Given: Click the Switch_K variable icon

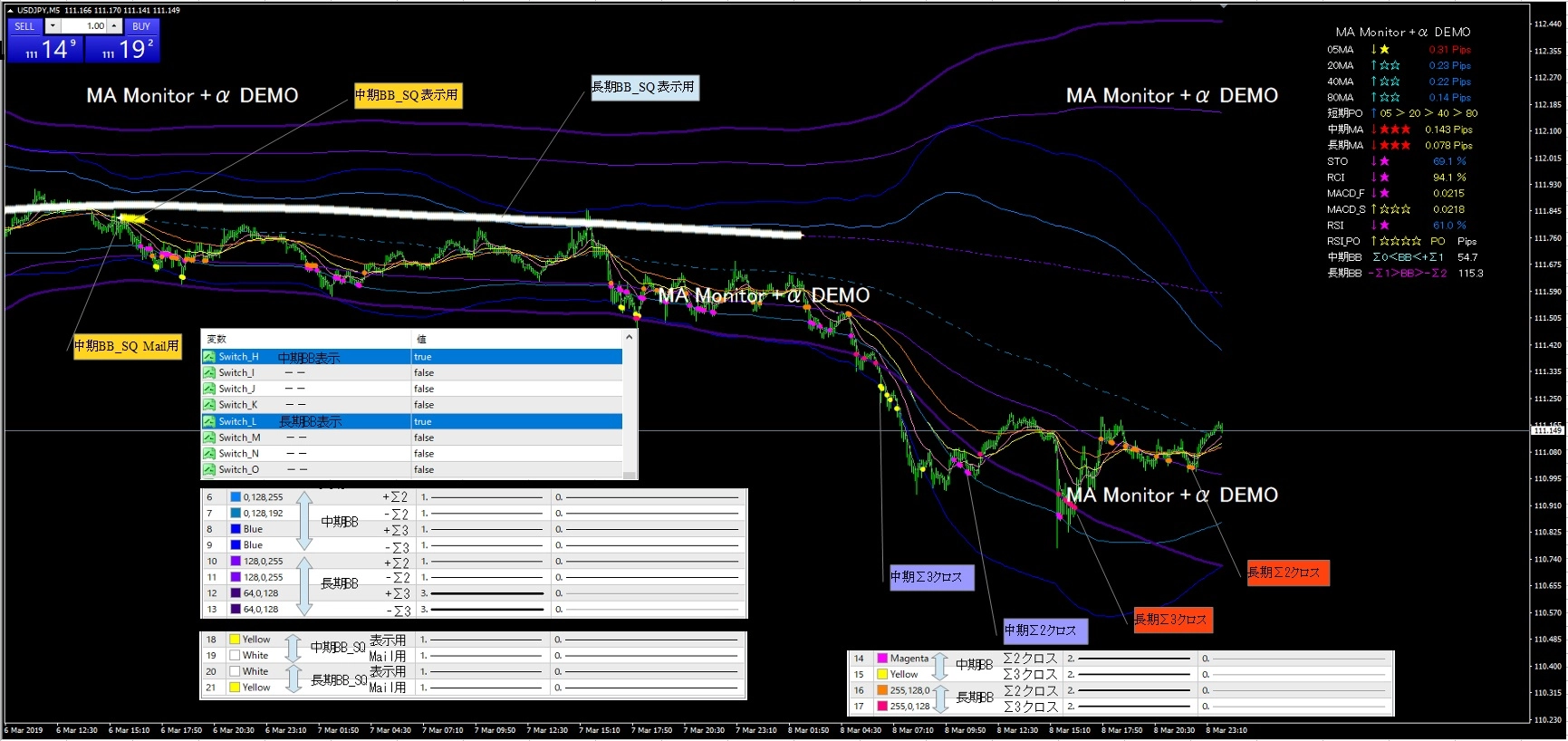Looking at the screenshot, I should coord(209,405).
